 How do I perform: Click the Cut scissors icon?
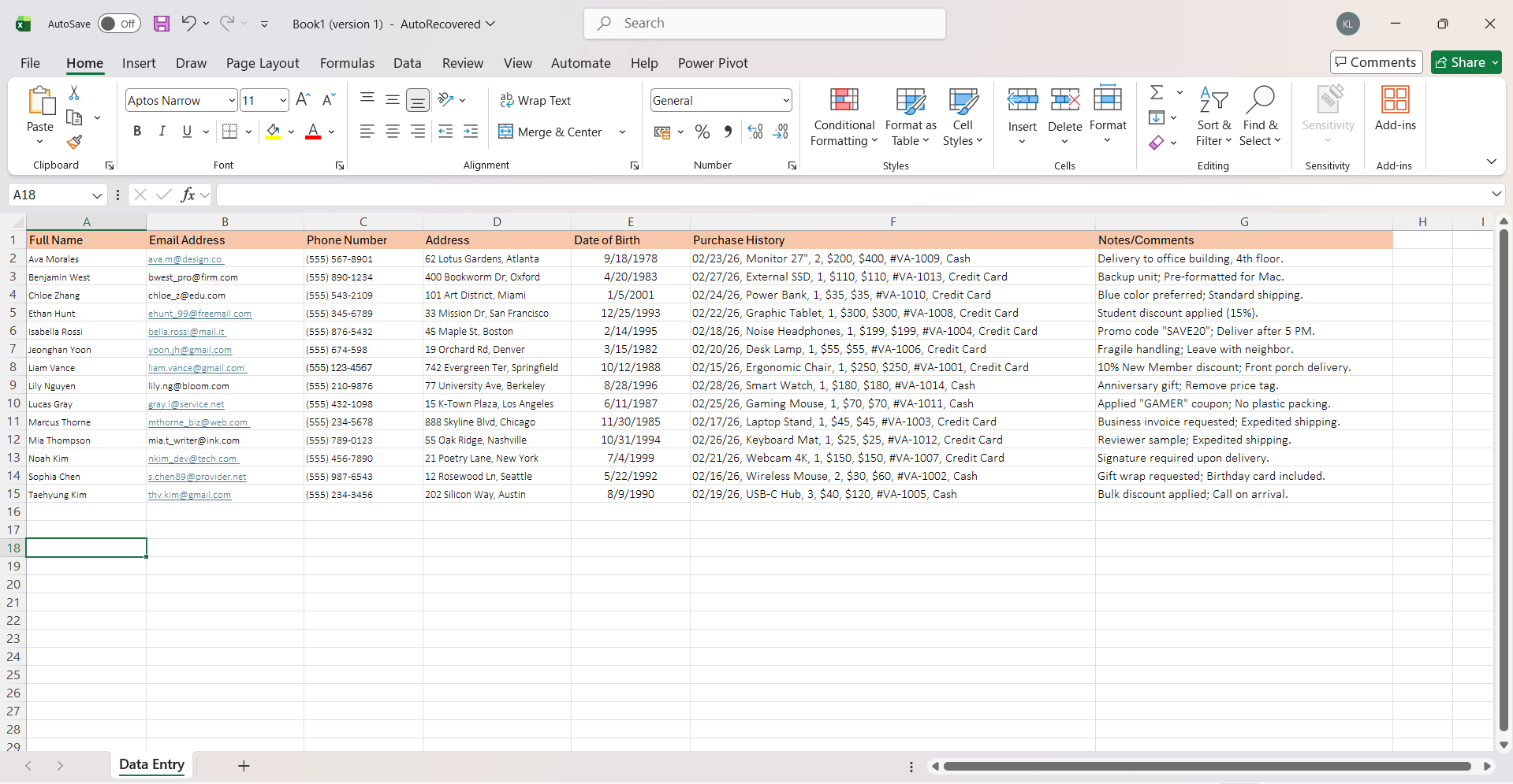[x=74, y=93]
